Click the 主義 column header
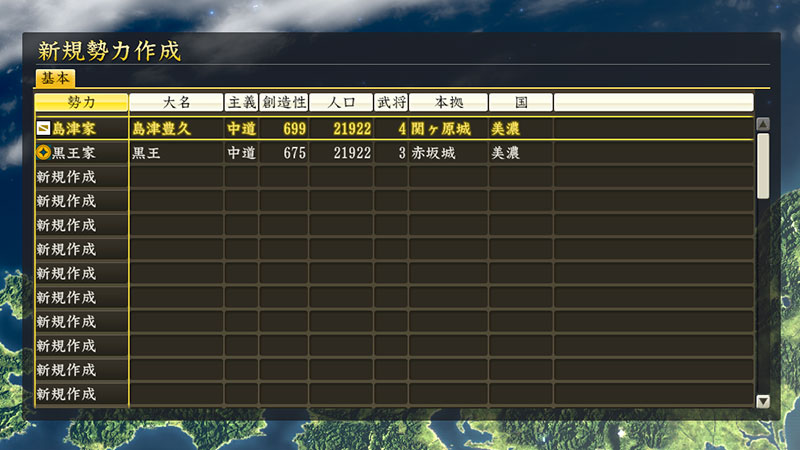The image size is (800, 450). pos(241,102)
